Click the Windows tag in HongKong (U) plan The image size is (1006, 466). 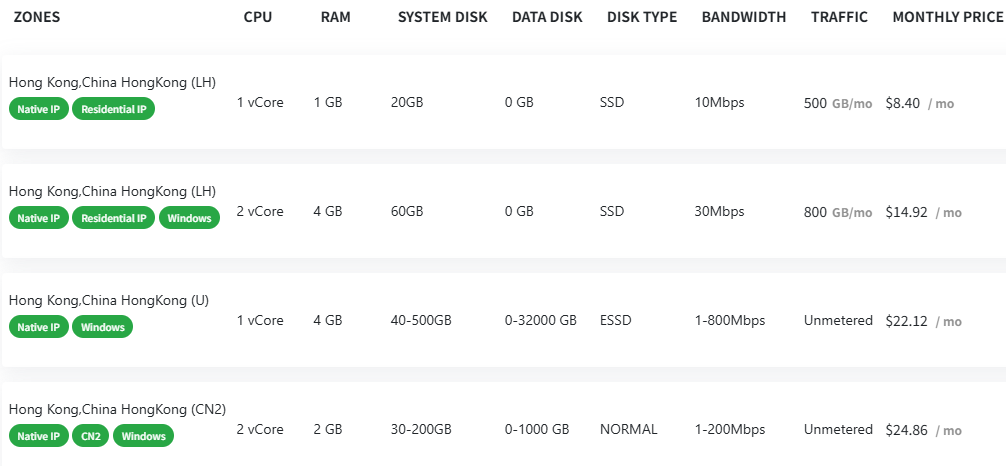click(102, 327)
